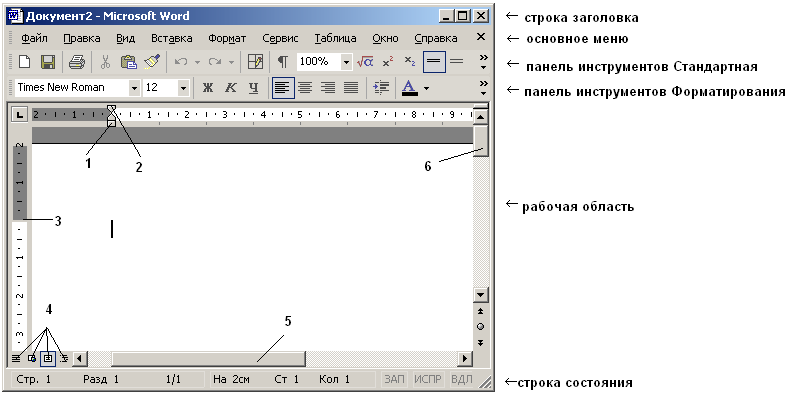Screen dimensions: 792x401
Task: Click the Microsoft Word title bar icon
Action: click(15, 16)
